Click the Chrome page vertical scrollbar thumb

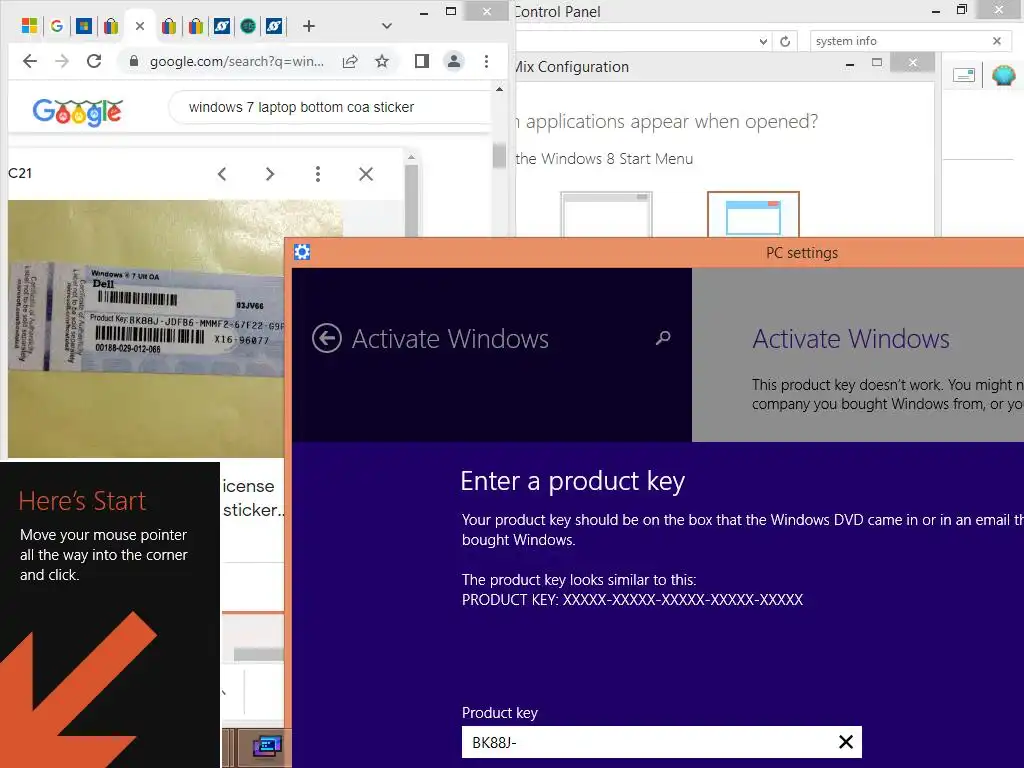(500, 155)
